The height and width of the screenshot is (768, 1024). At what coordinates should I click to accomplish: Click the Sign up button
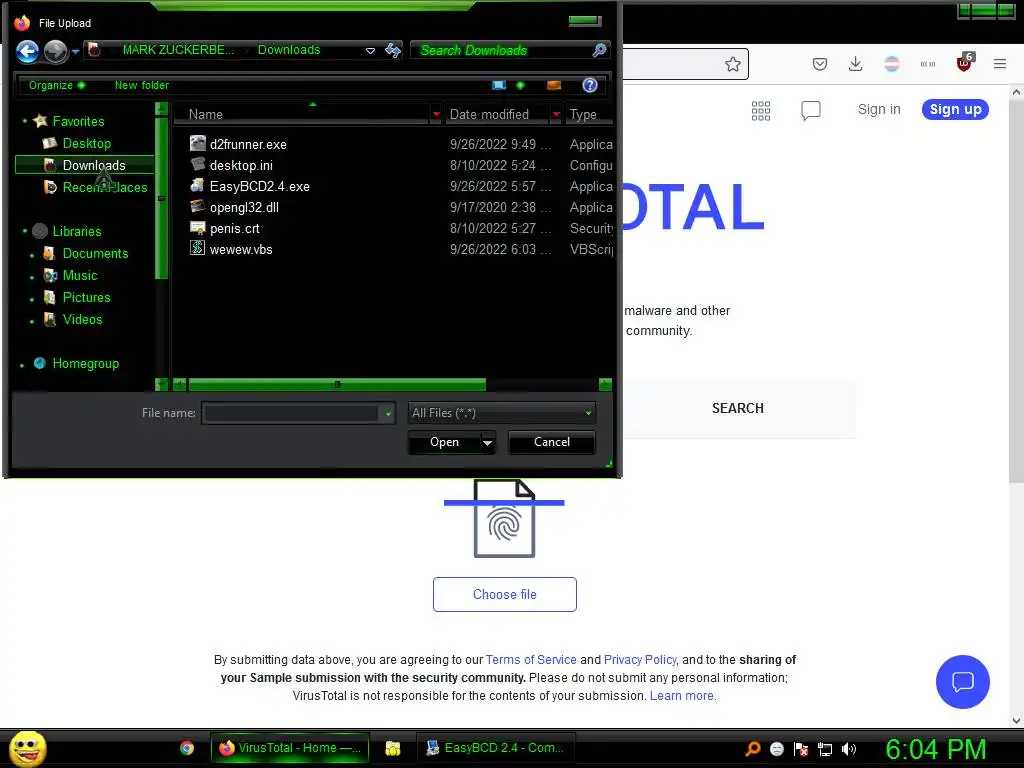click(955, 109)
